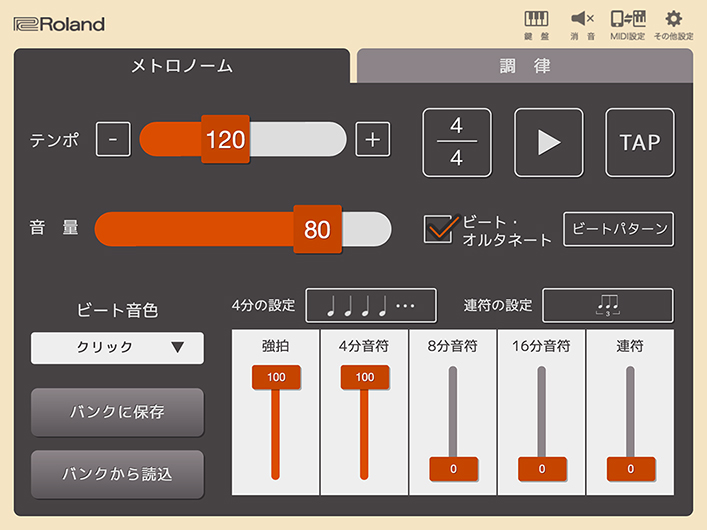Screen dimensions: 707x530
Task: Open the quarter-note 4分の設定 pattern selector
Action: pos(371,305)
